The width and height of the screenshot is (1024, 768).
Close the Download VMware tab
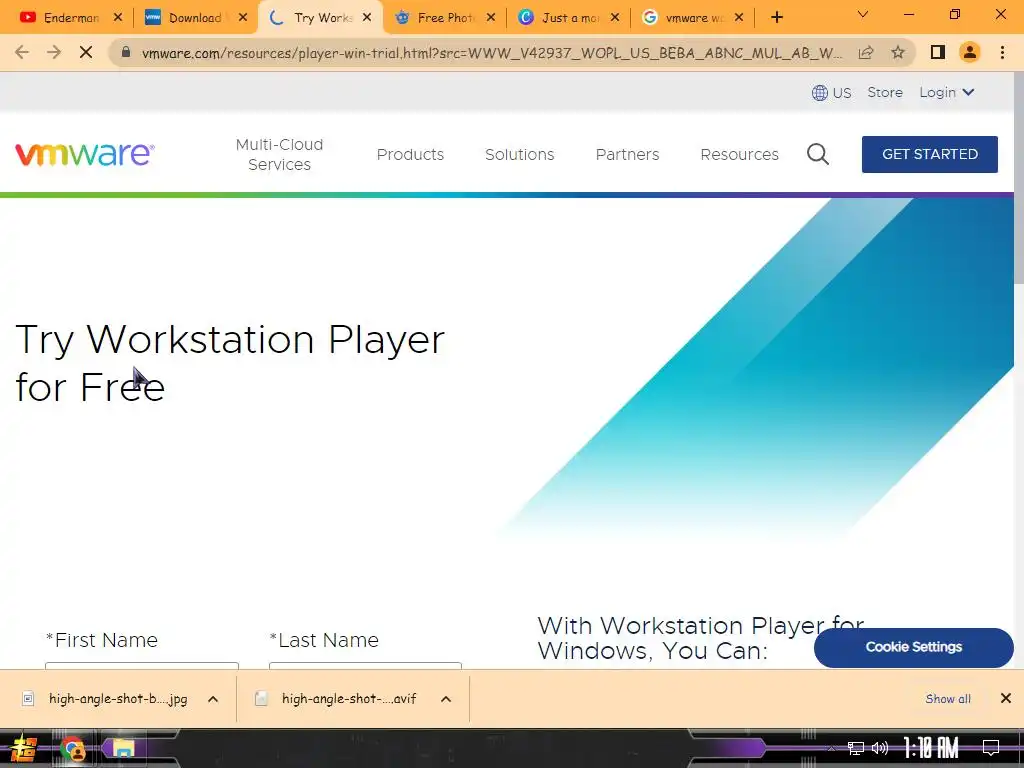243,18
